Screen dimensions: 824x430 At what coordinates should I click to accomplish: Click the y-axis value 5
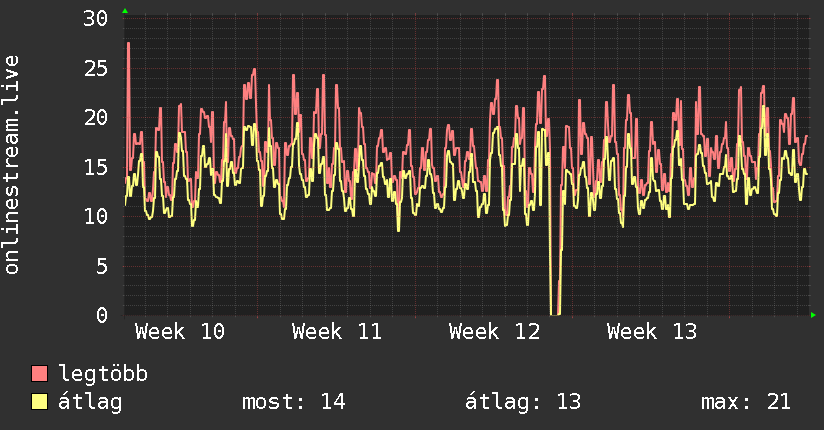[x=102, y=266]
